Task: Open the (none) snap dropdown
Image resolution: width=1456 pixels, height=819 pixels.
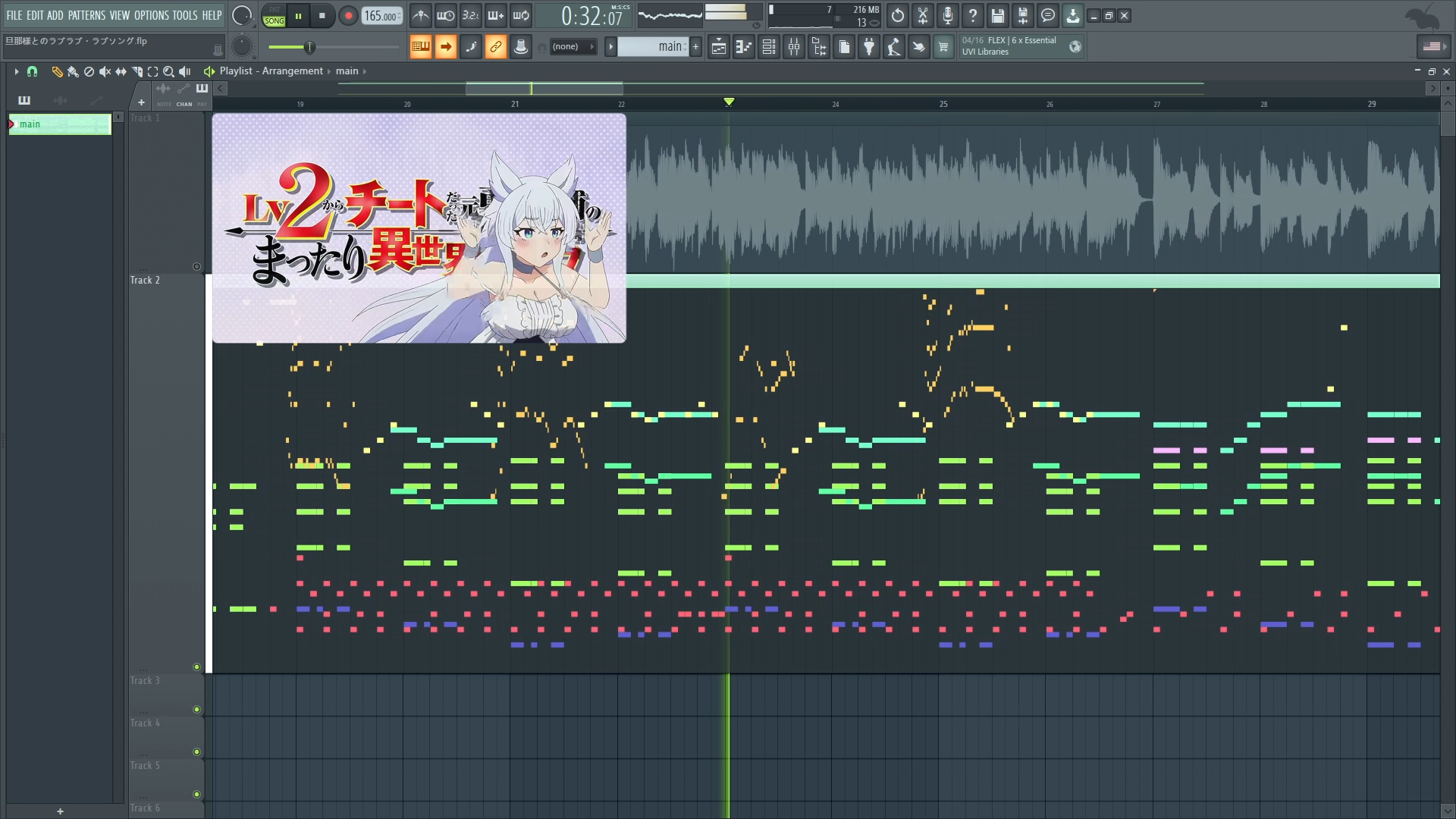Action: tap(573, 47)
